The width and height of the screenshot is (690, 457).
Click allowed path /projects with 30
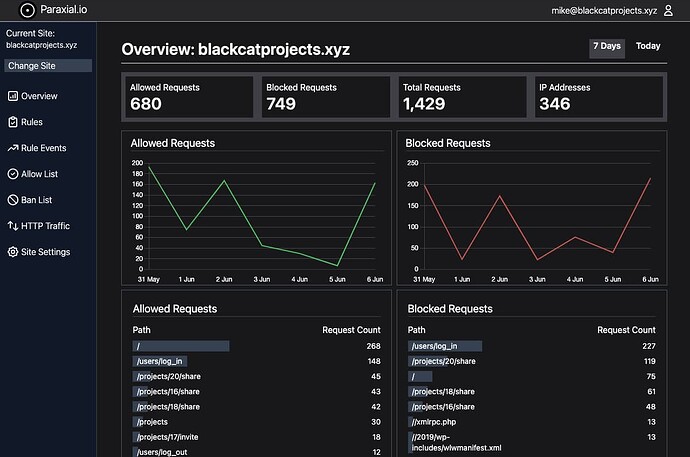click(257, 422)
